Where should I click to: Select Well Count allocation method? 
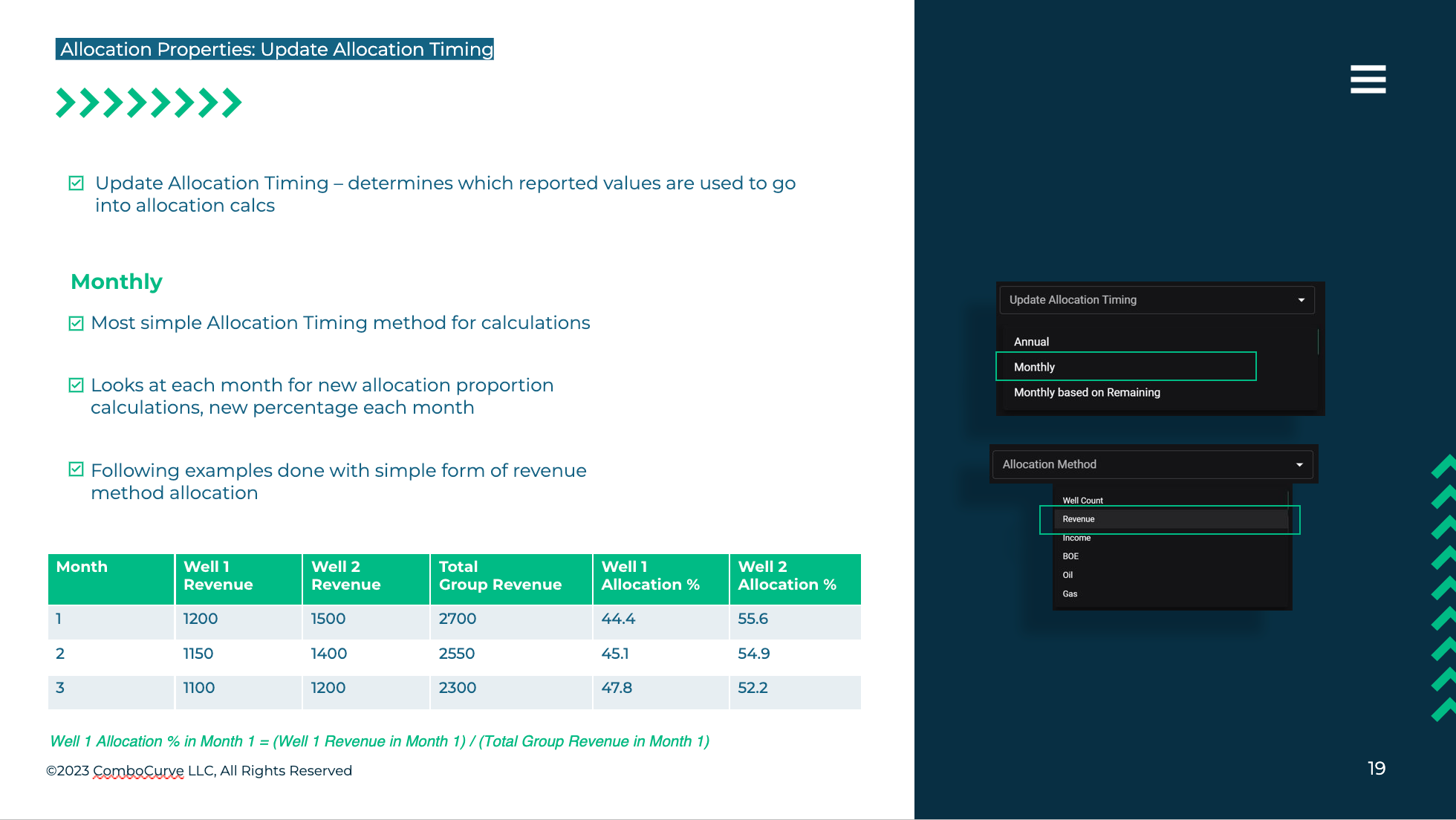(1082, 501)
